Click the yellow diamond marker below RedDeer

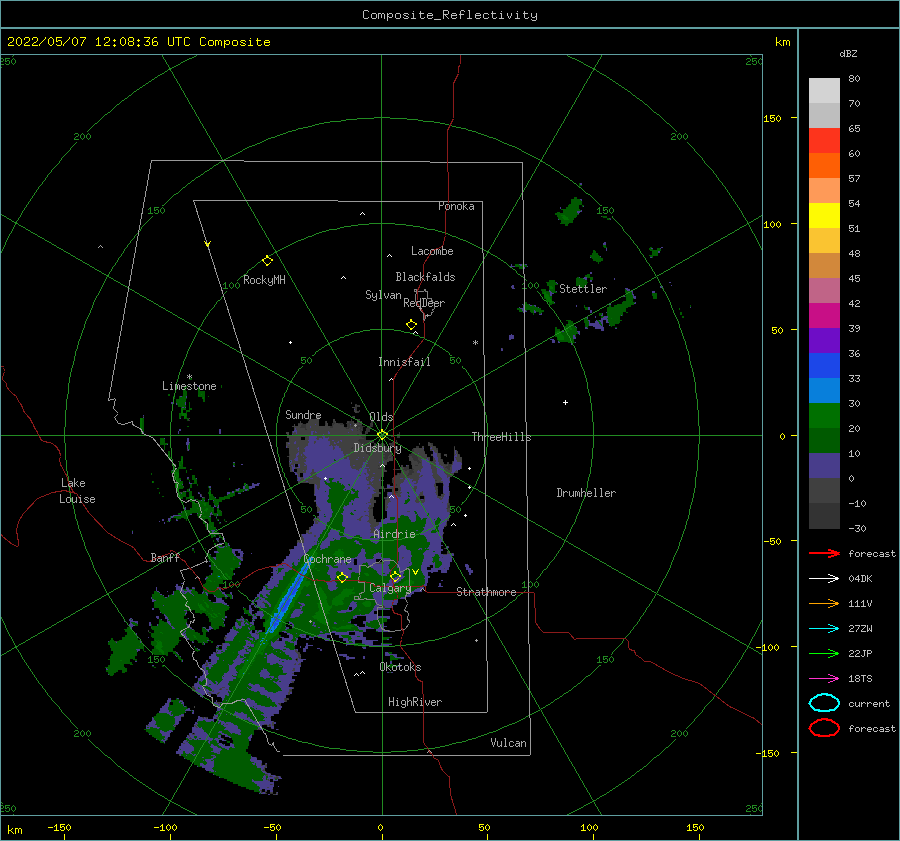[x=411, y=325]
